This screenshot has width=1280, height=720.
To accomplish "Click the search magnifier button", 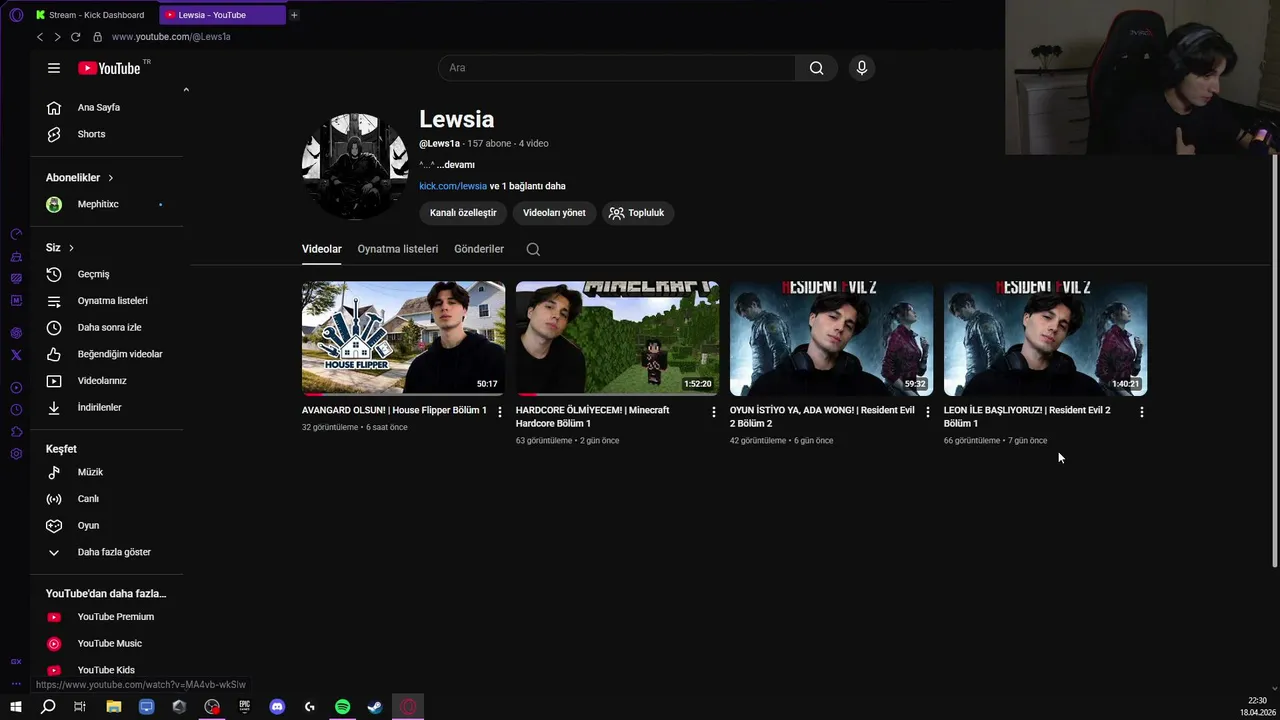I will 816,68.
